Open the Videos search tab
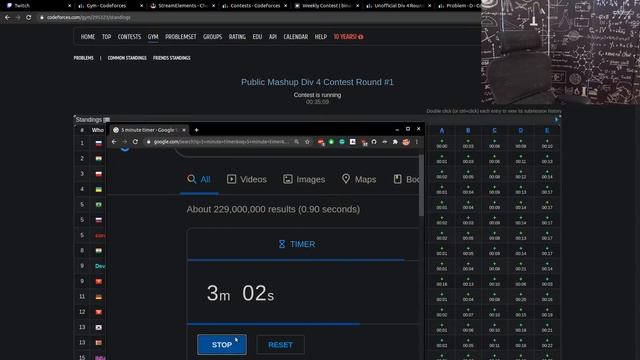640x360 pixels. pos(247,179)
